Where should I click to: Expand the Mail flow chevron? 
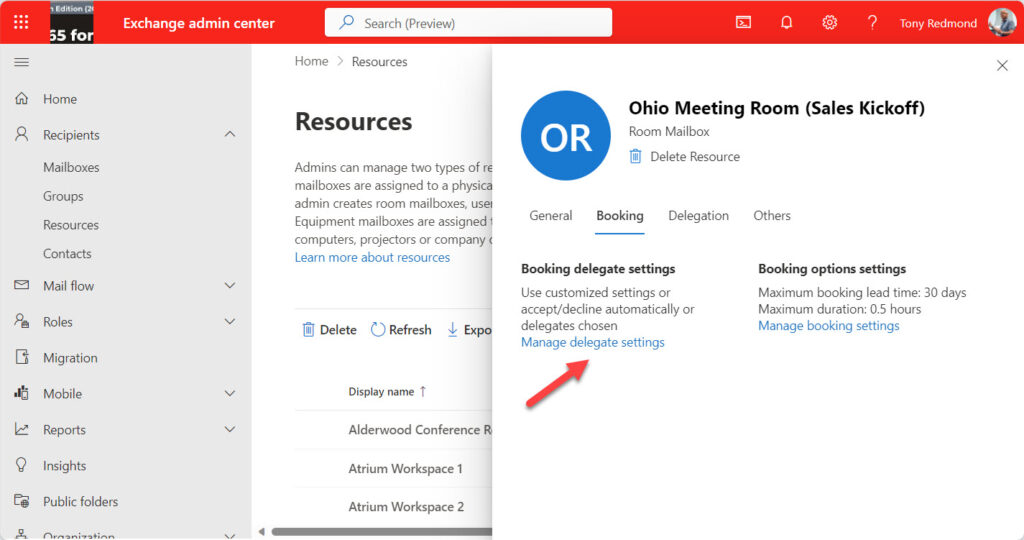[230, 285]
